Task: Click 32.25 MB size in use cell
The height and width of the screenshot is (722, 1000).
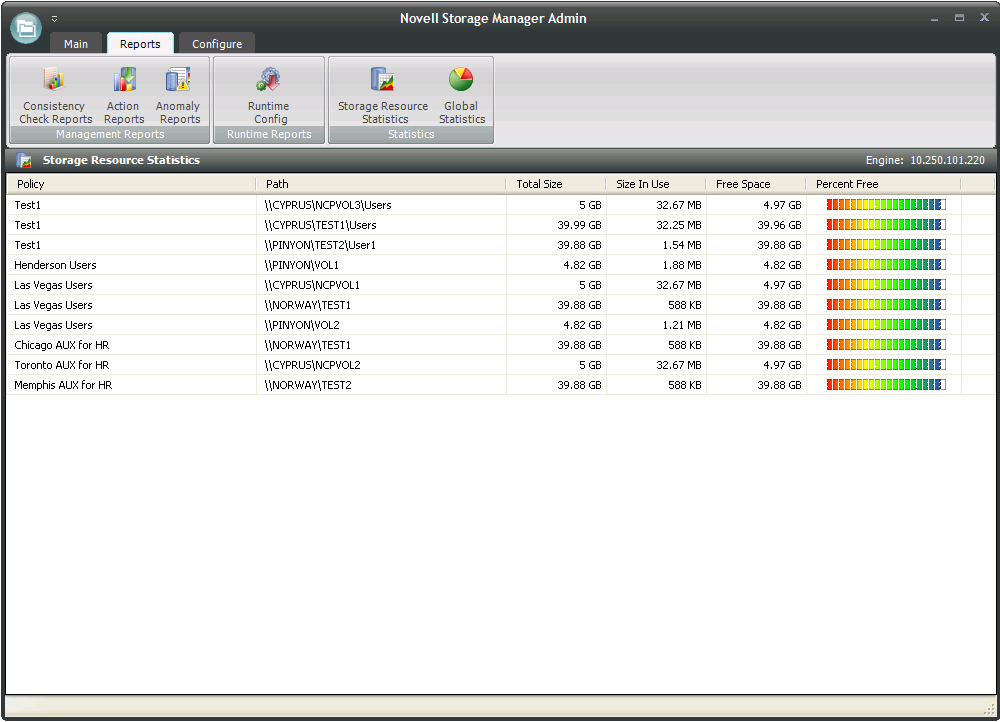Action: (679, 225)
